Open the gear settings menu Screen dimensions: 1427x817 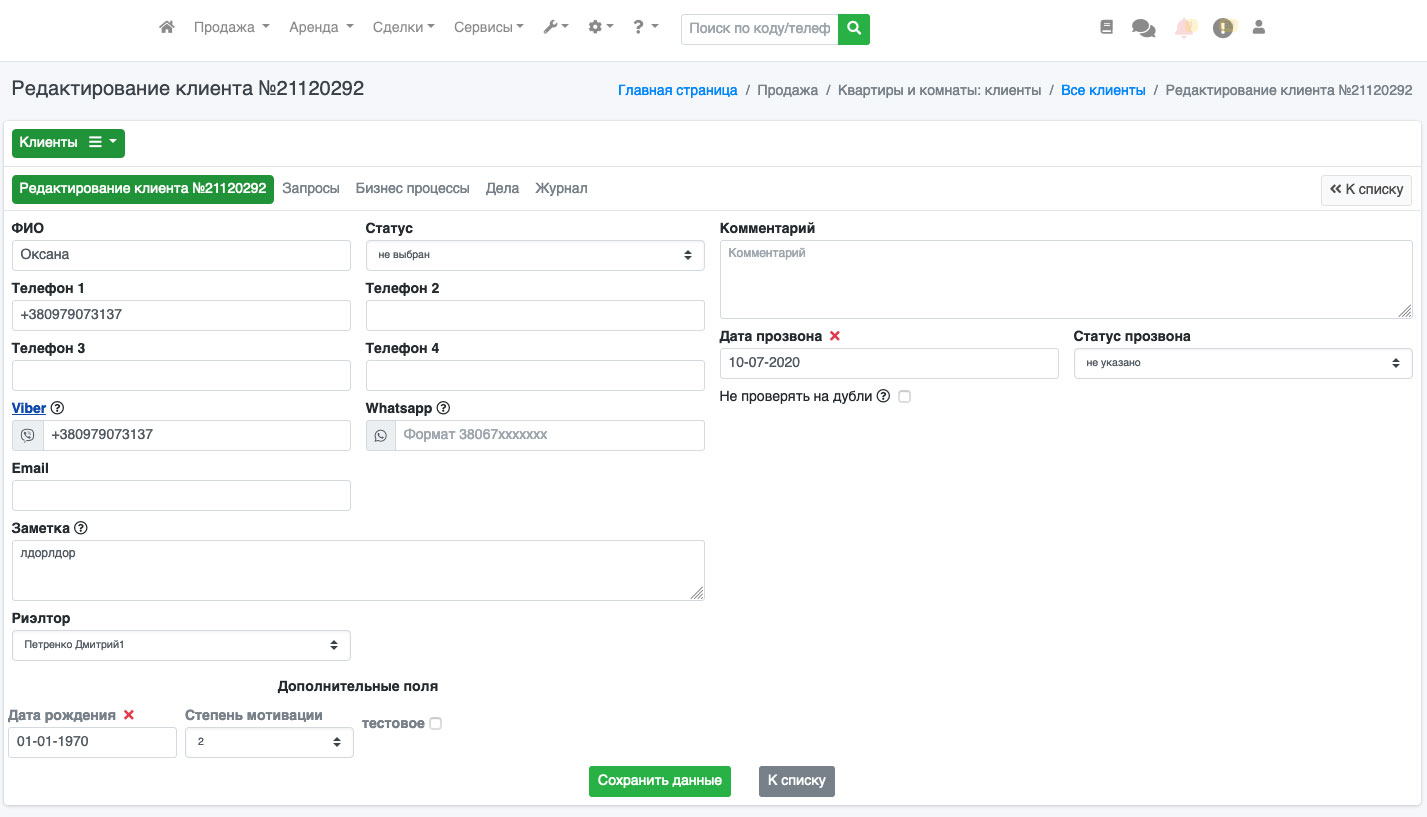point(600,28)
